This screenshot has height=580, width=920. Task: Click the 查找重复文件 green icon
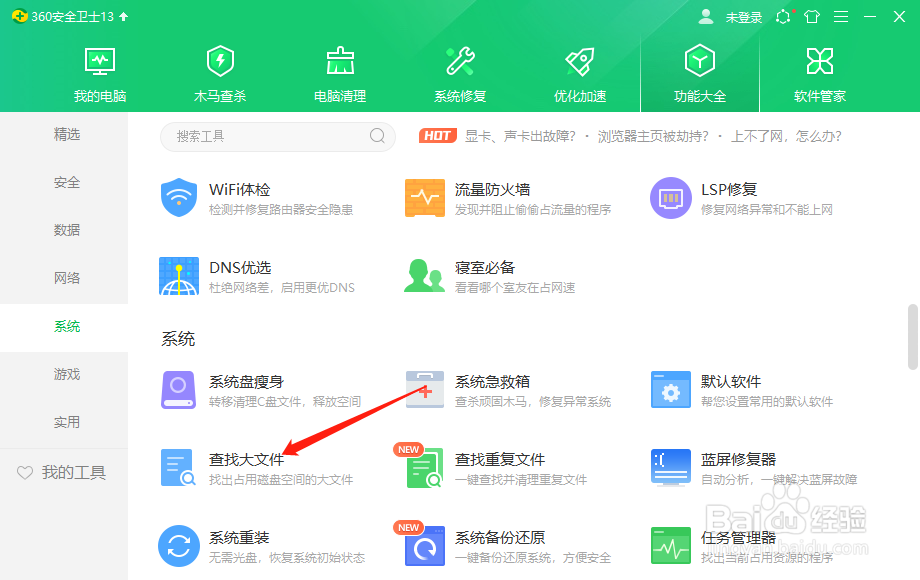pos(425,467)
